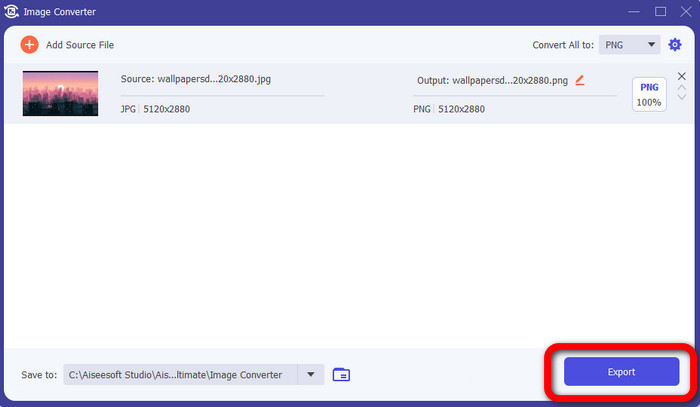Maximize the Image Converter window
The width and height of the screenshot is (700, 407).
coord(661,12)
